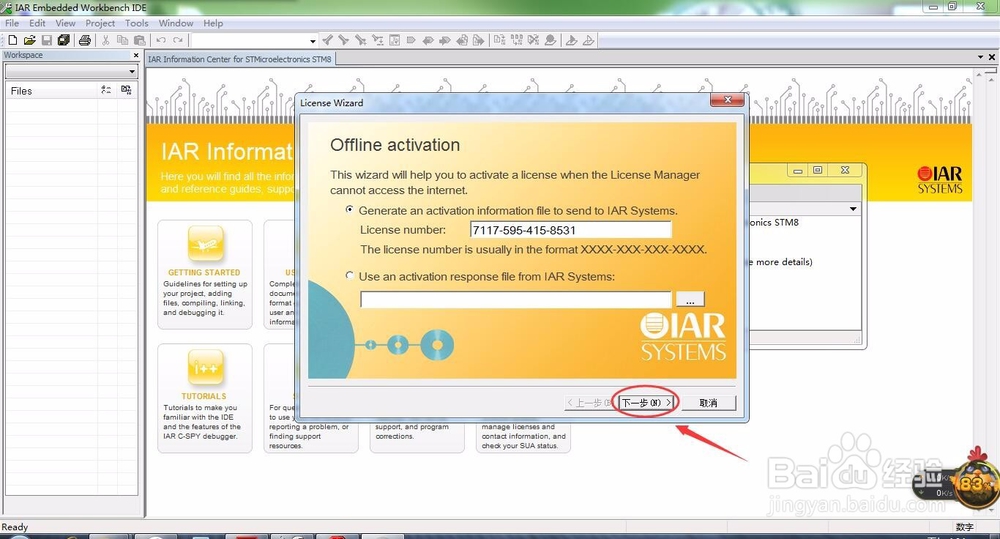Click the Find Next toolbar icon

pos(344,40)
